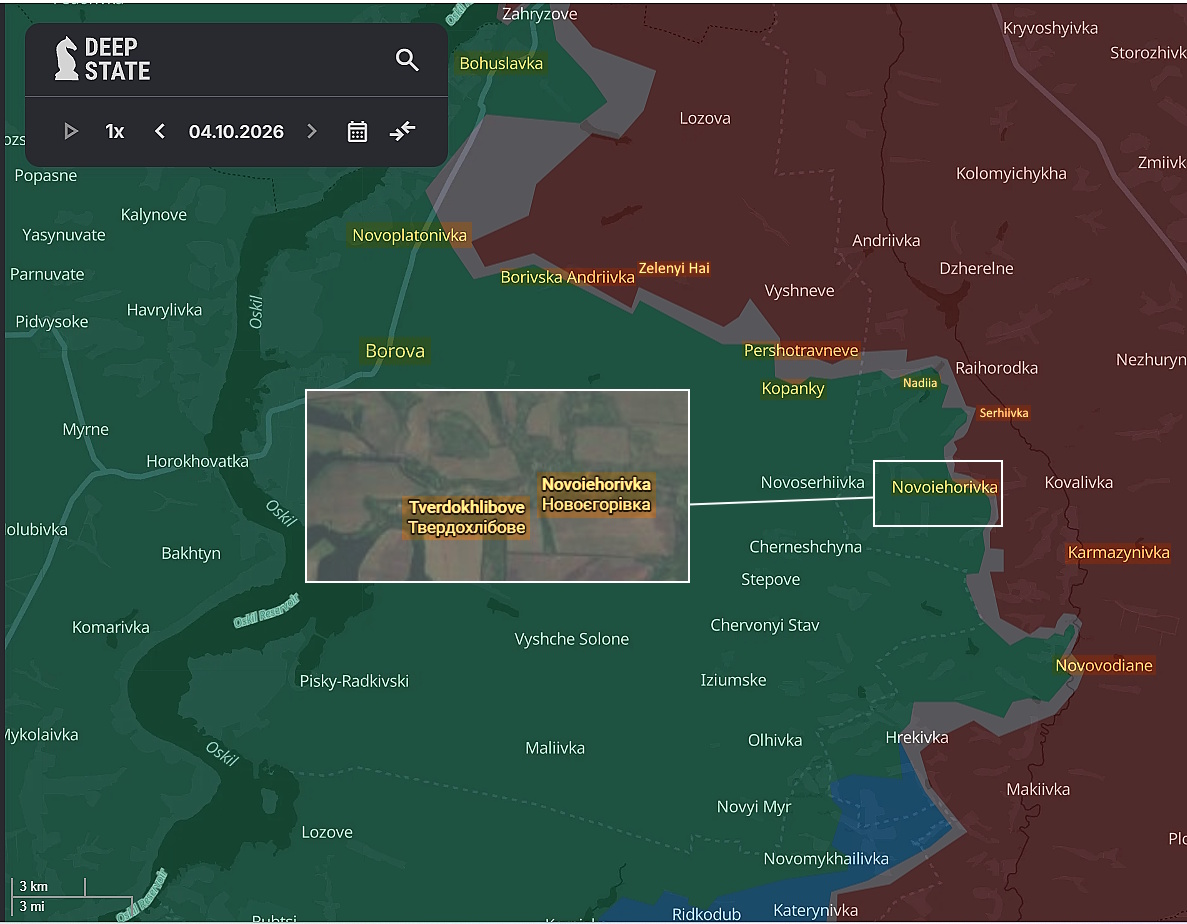Click the Serhiivka label

[1004, 413]
